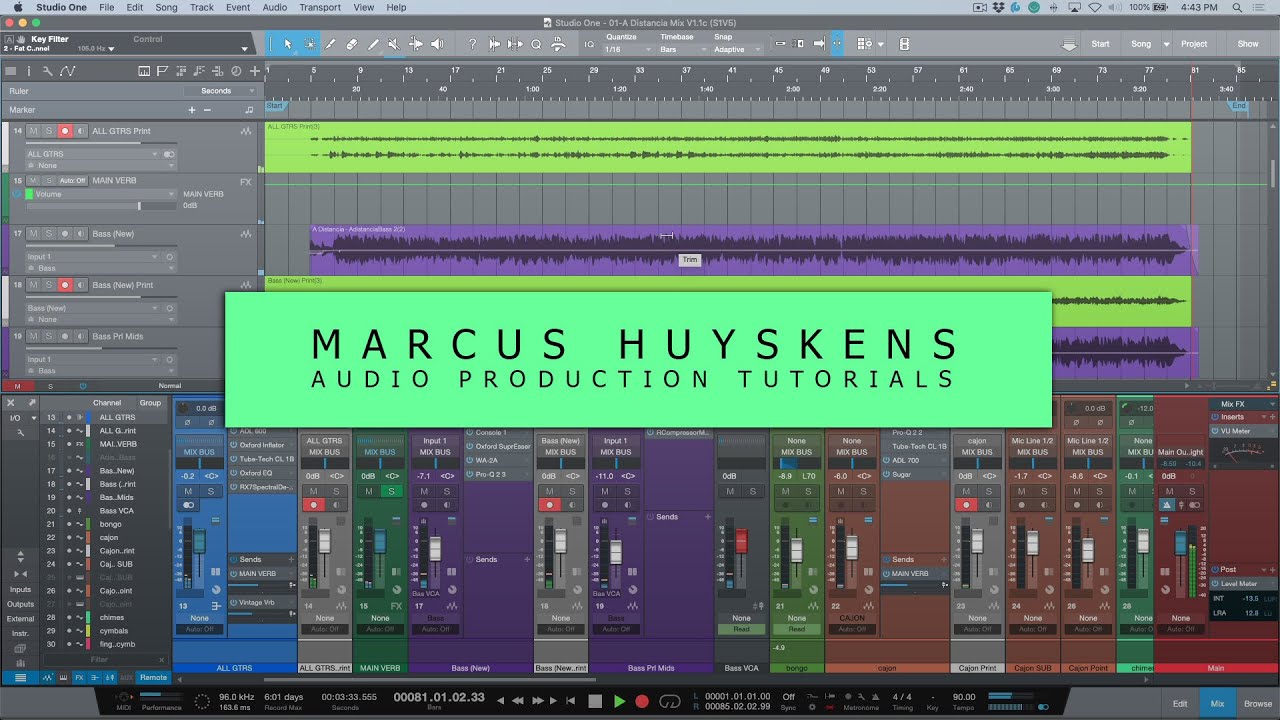Viewport: 1280px width, 720px height.
Task: Add a marker with the plus button
Action: 192,110
